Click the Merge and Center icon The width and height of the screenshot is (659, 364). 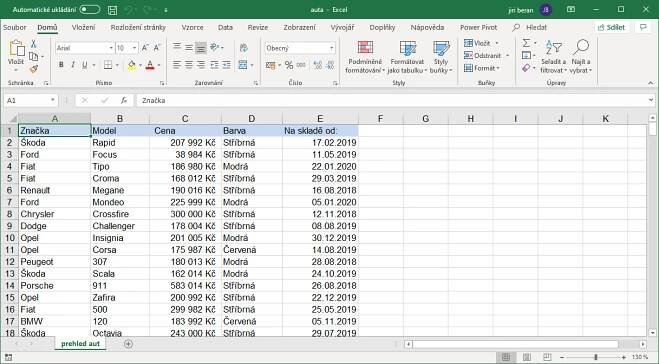(243, 65)
